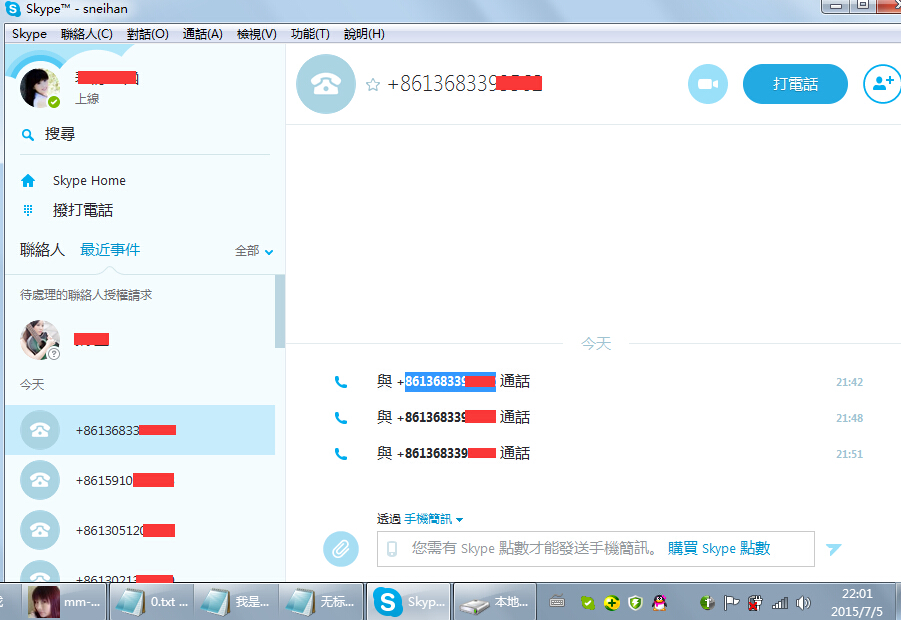The width and height of the screenshot is (901, 620).
Task: Click the 購買 Skype 點數 link
Action: pyautogui.click(x=719, y=549)
